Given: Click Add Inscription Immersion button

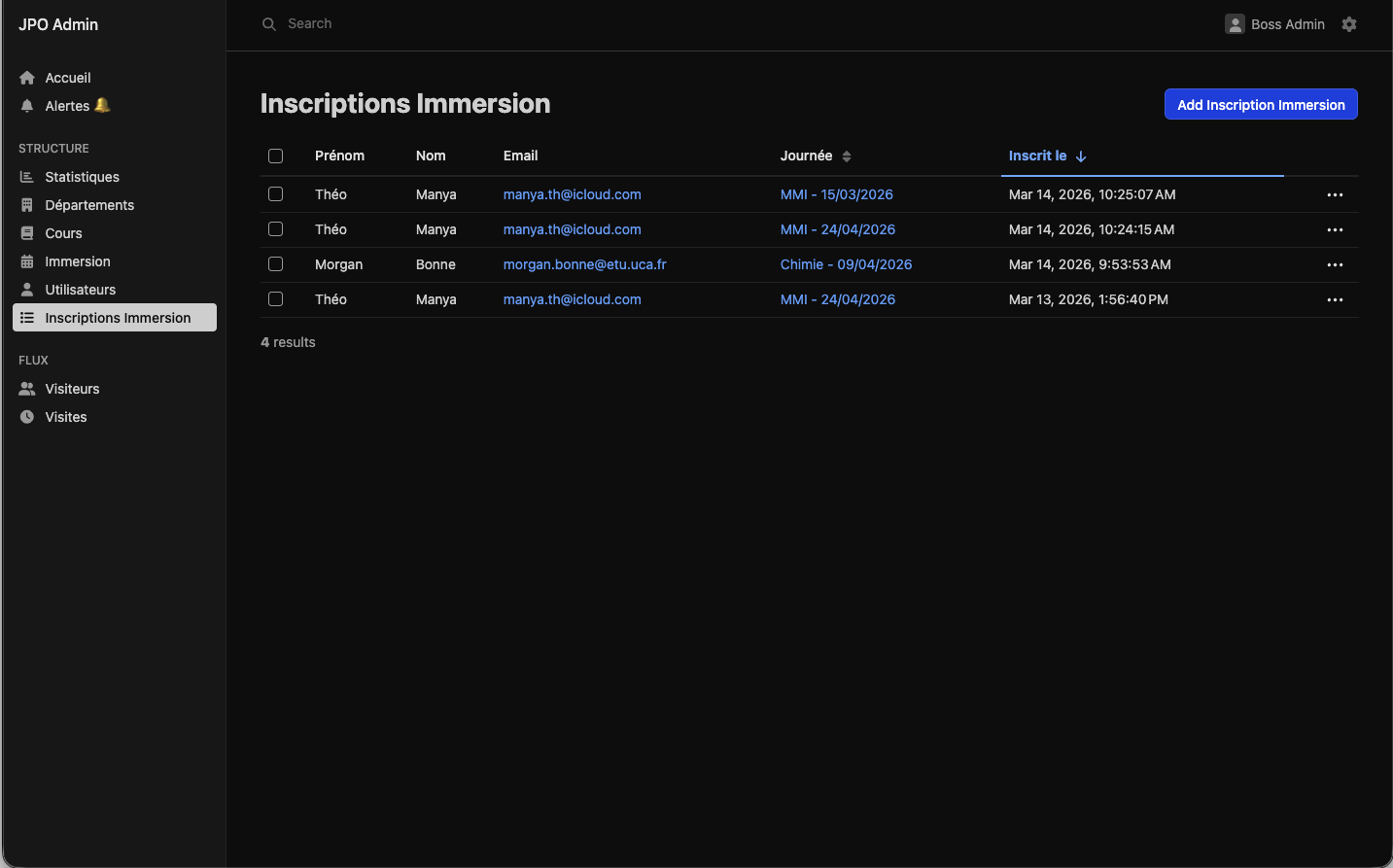Looking at the screenshot, I should point(1261,105).
